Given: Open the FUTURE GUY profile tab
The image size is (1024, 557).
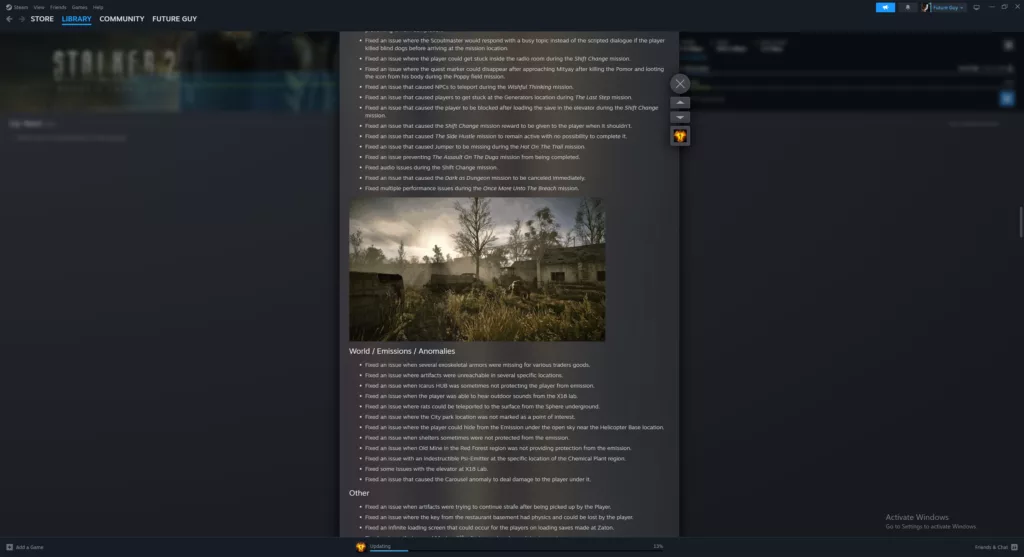Looking at the screenshot, I should coord(174,19).
